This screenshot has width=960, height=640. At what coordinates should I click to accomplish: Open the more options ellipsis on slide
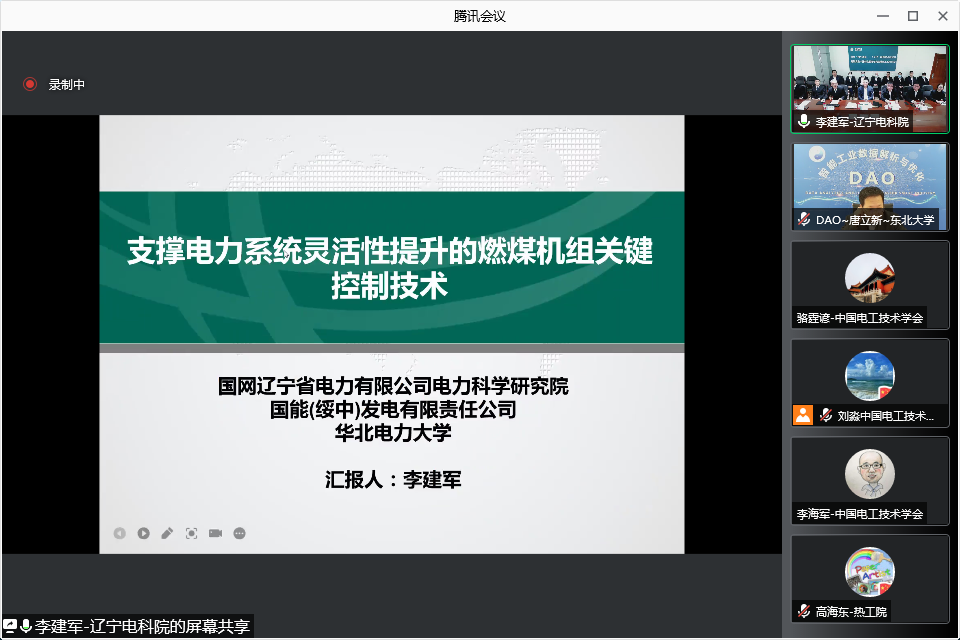[239, 533]
